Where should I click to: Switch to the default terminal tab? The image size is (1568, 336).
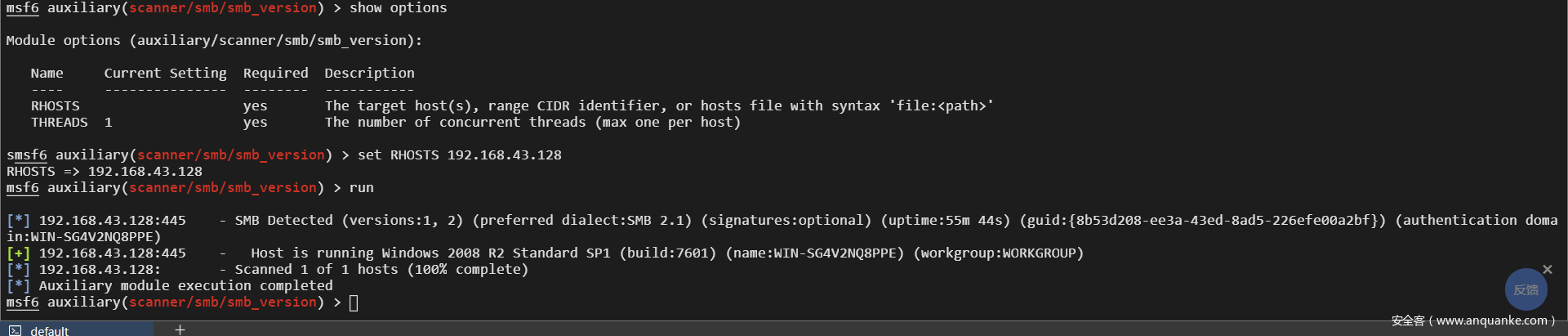coord(49,330)
